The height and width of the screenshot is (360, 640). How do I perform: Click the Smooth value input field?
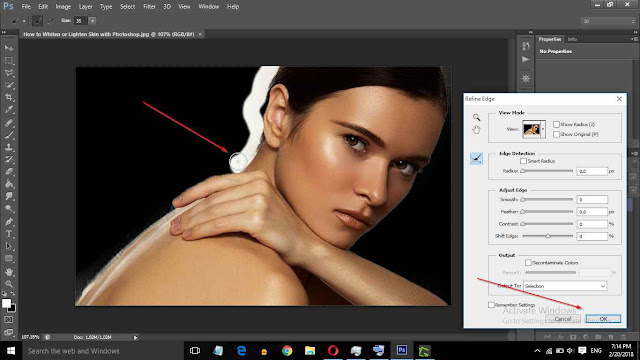coord(592,200)
